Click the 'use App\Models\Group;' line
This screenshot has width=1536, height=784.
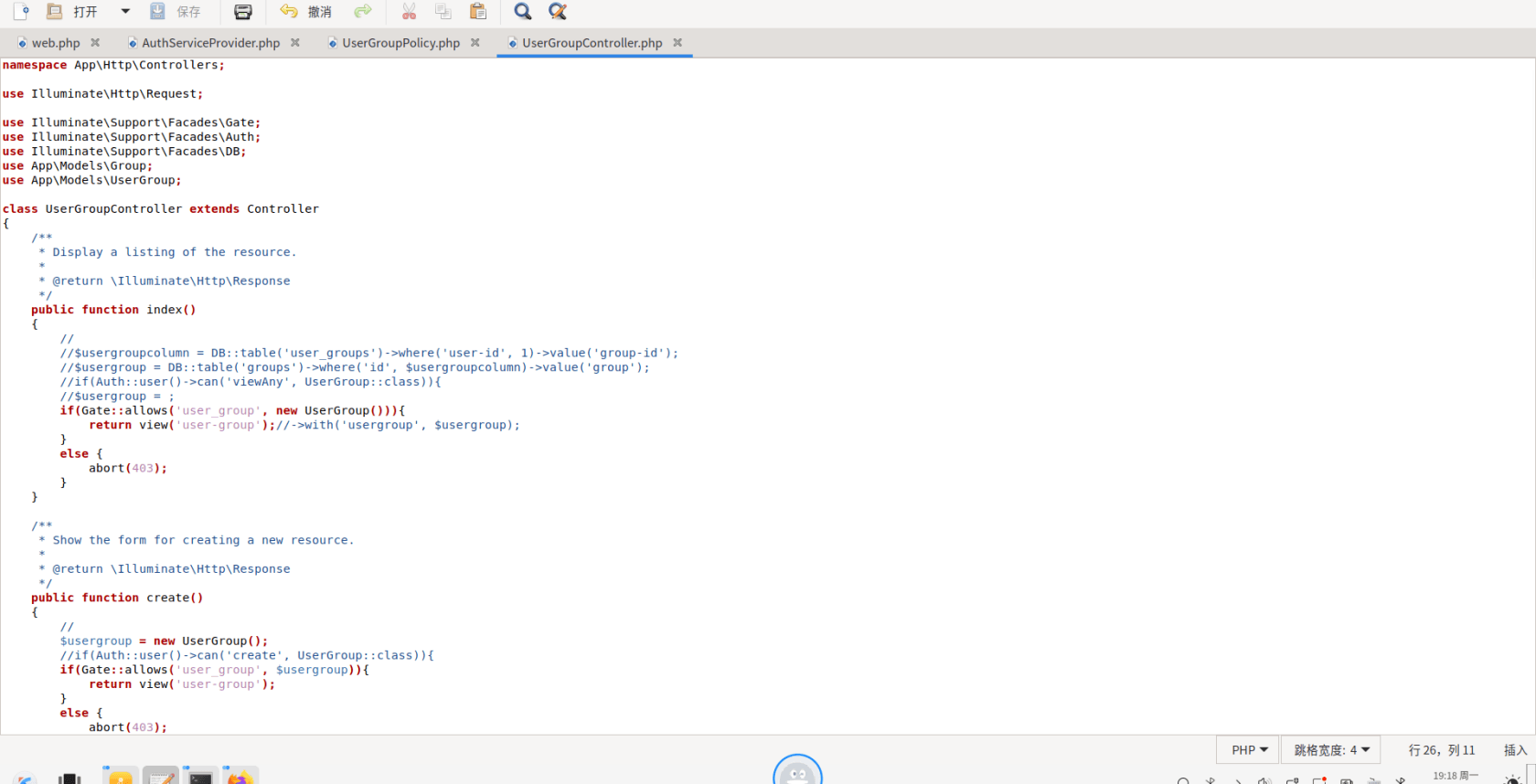[x=78, y=166]
